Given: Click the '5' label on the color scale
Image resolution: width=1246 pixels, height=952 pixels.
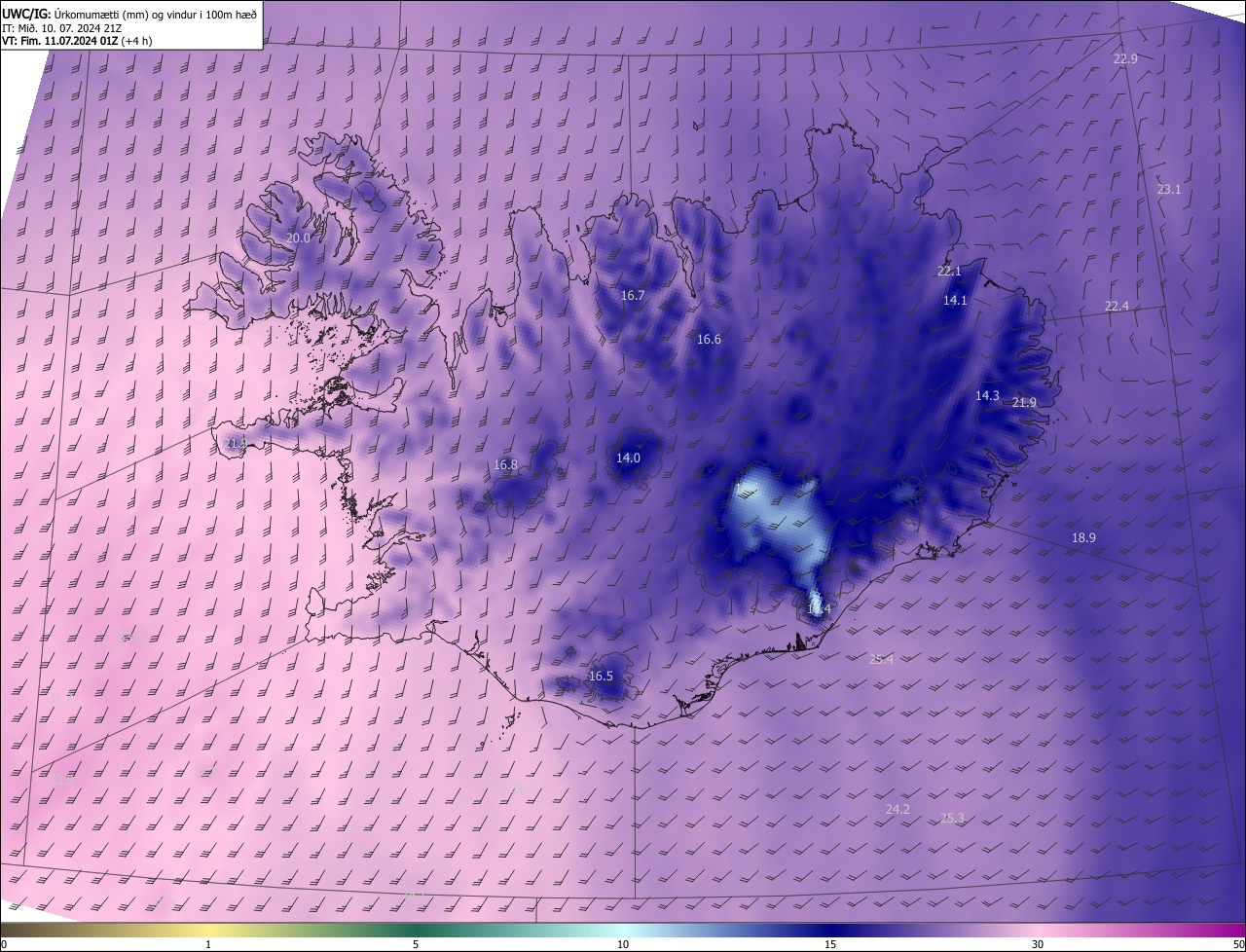Looking at the screenshot, I should coord(416,945).
